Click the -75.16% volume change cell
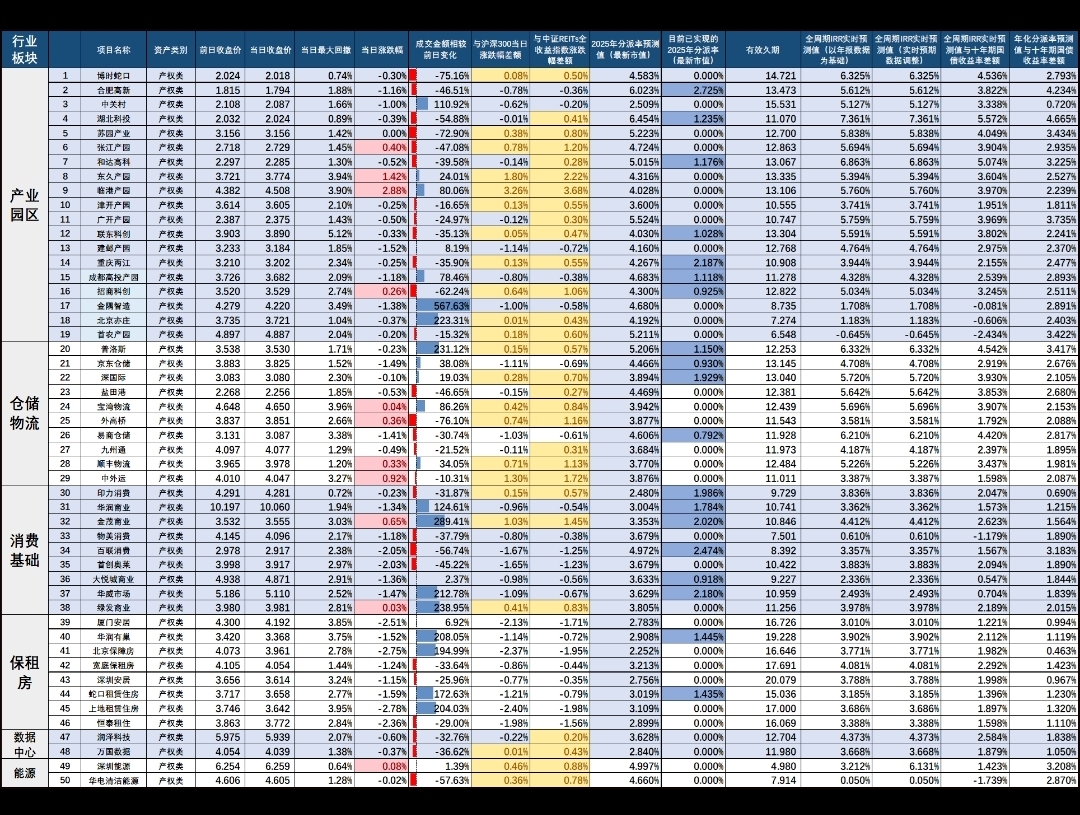Image resolution: width=1080 pixels, height=815 pixels. pos(440,76)
